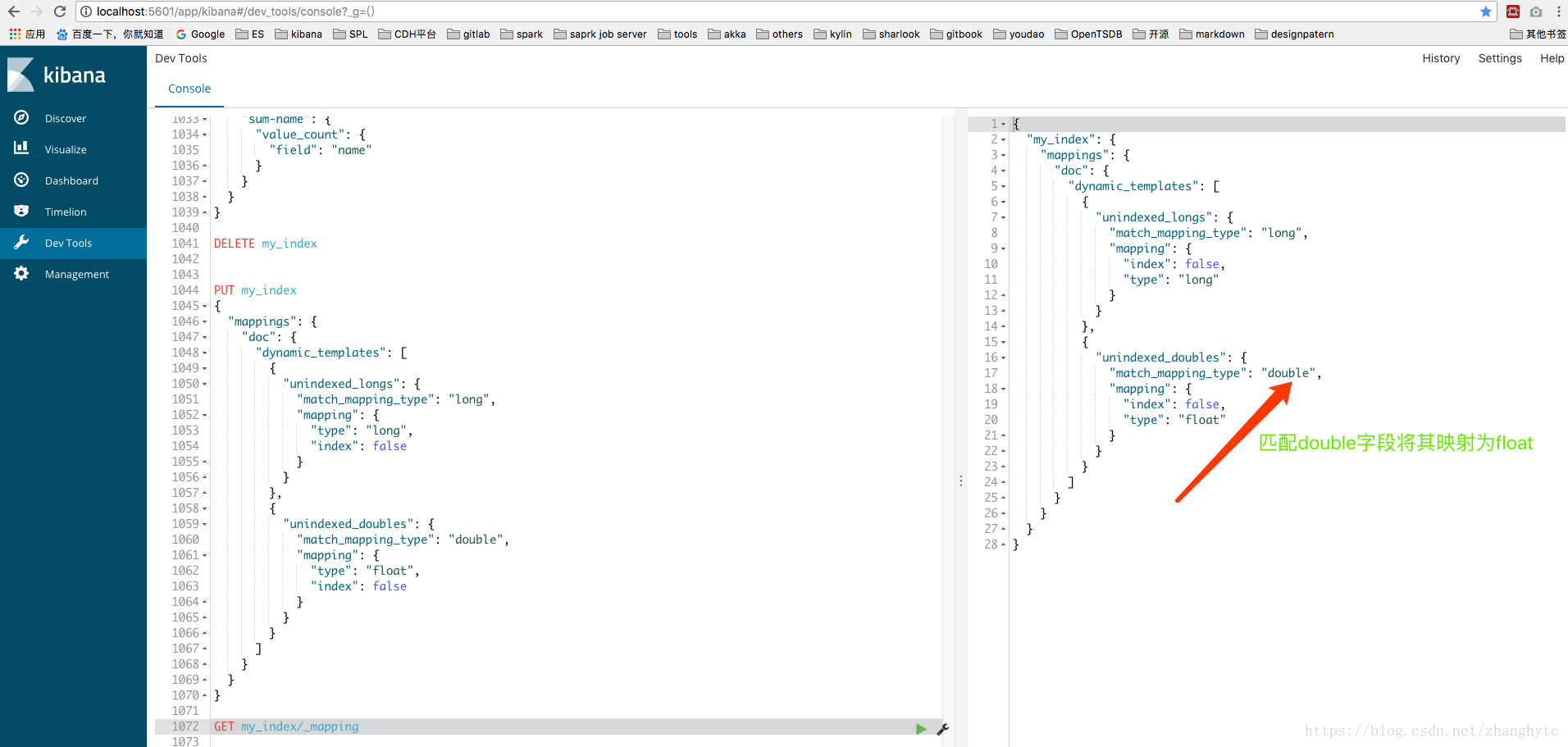Collapse response my_index fold at line 2
1568x747 pixels.
1003,139
